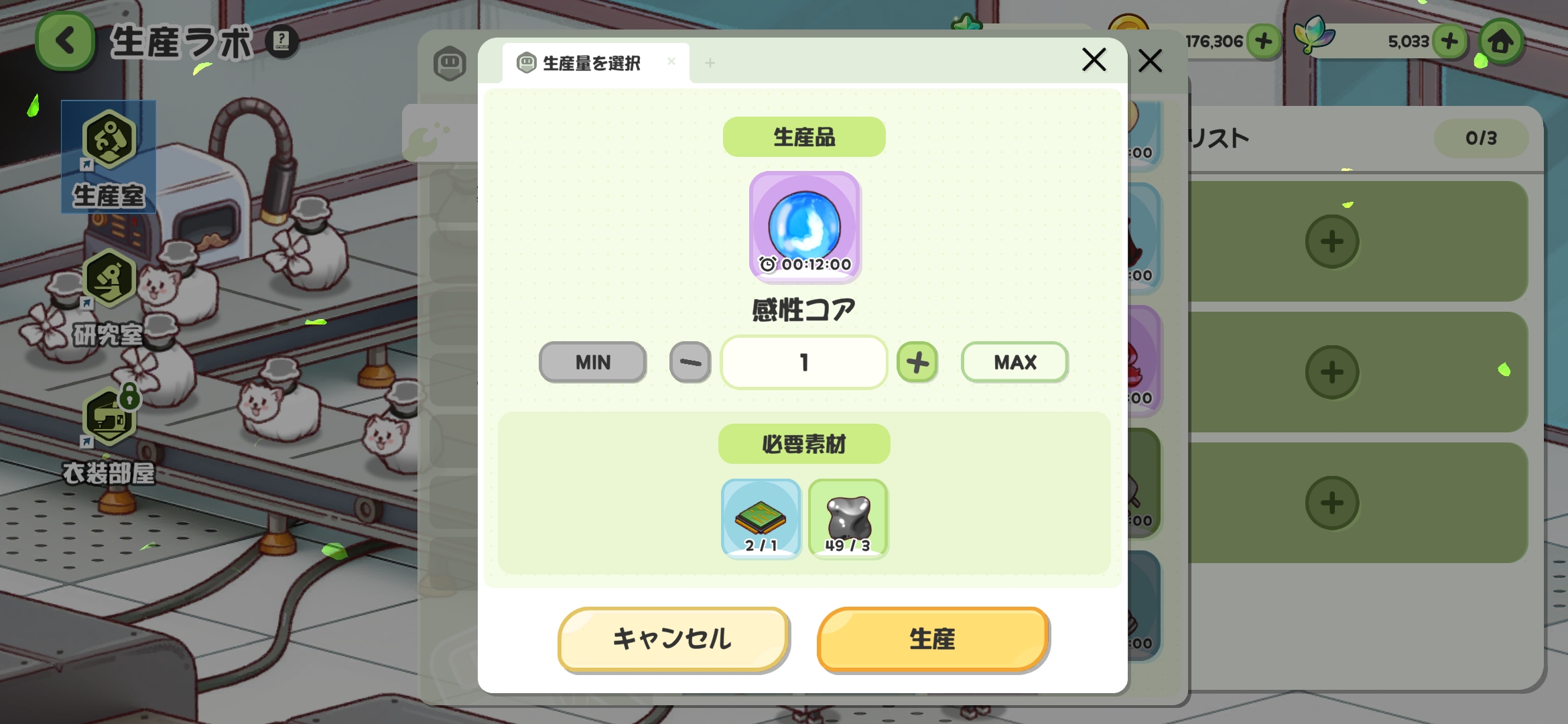Open a new tab with the plus
The image size is (1568, 724).
(710, 63)
